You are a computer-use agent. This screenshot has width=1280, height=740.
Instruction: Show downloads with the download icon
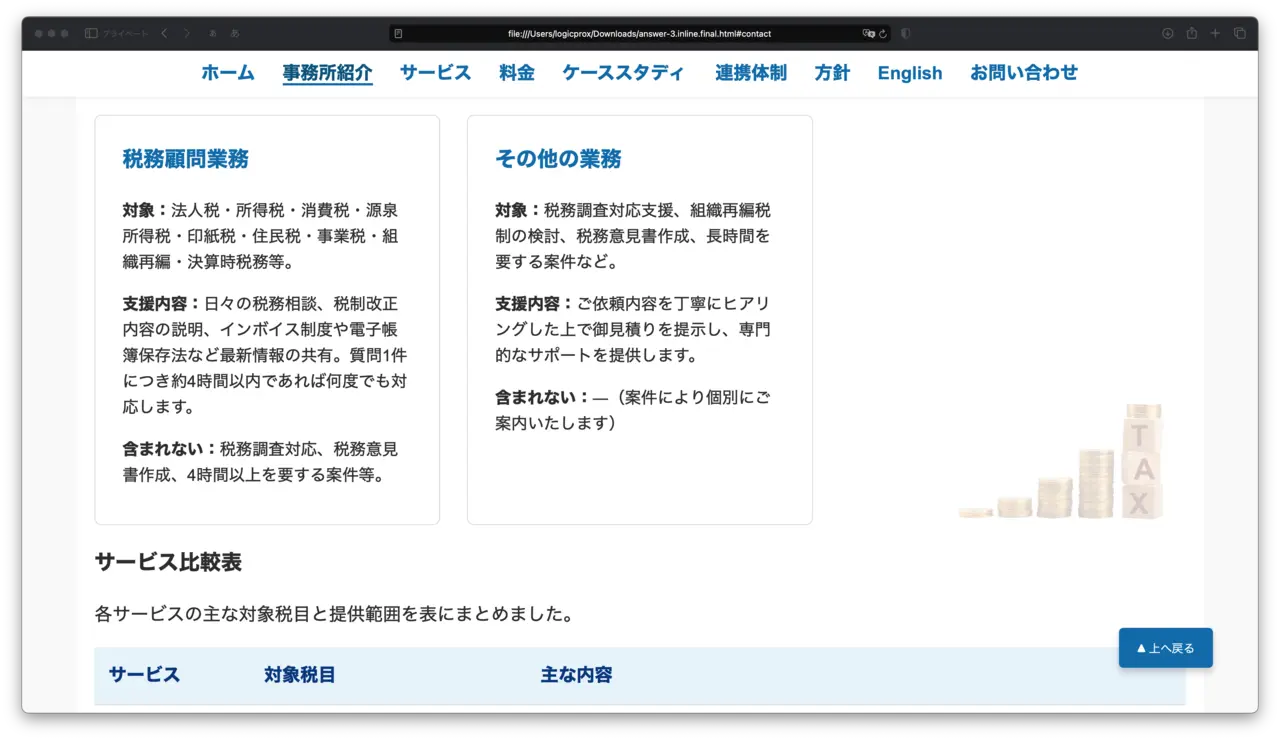(x=1167, y=33)
